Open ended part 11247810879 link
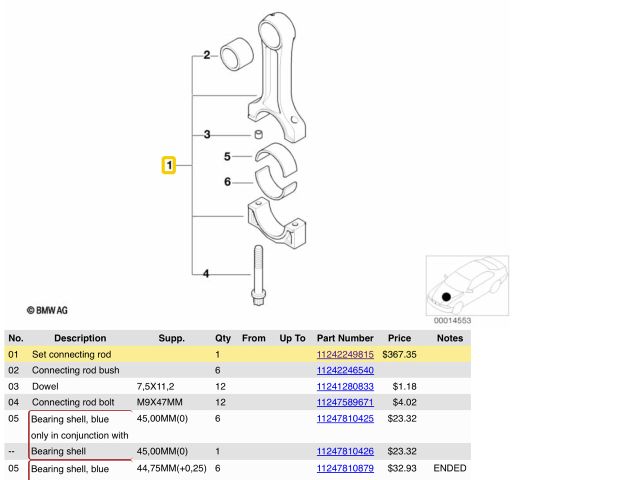This screenshot has width=640, height=480. pyautogui.click(x=344, y=468)
